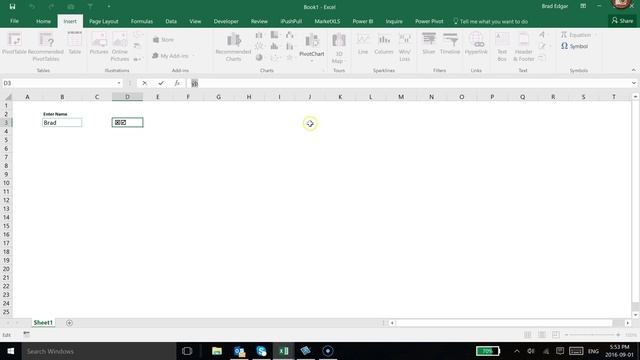Open Recommended Charts
Viewport: 640px width, 360px height.
coord(233,47)
